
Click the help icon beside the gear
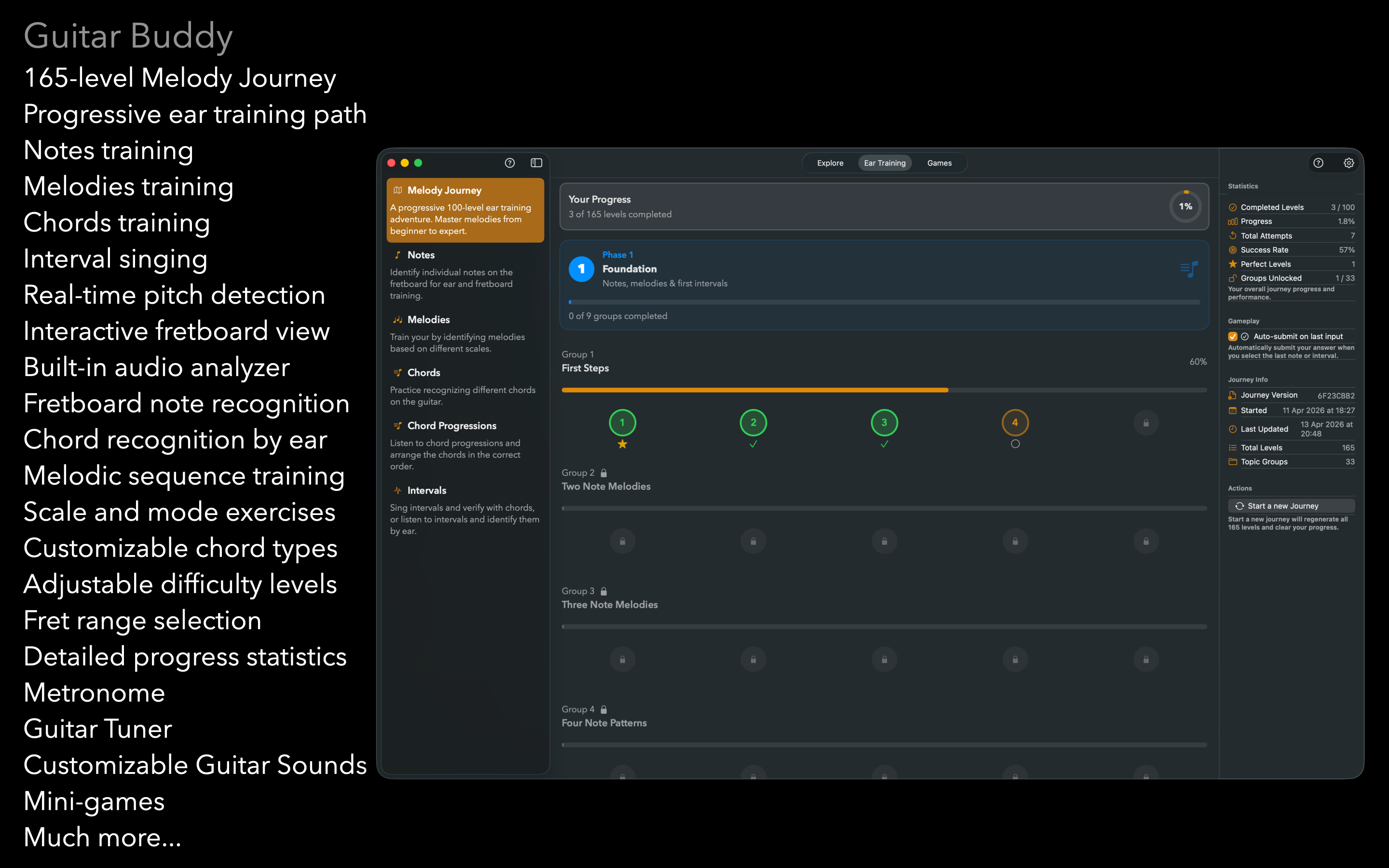click(x=1319, y=163)
